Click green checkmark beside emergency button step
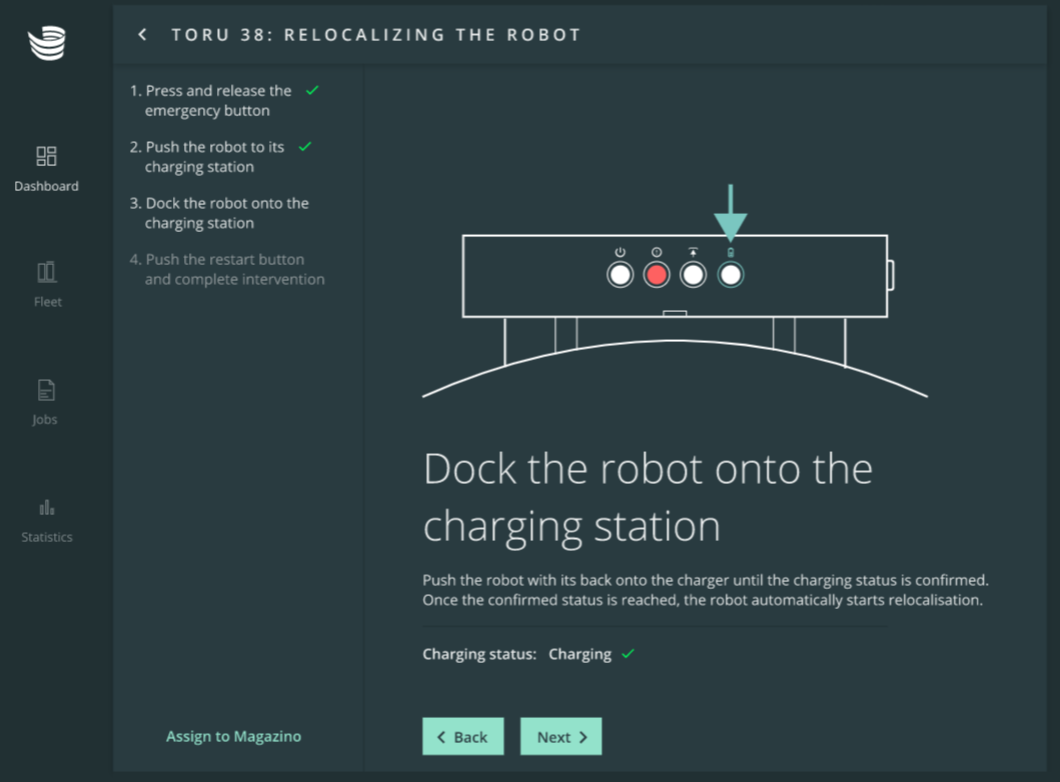1060x782 pixels. [312, 90]
